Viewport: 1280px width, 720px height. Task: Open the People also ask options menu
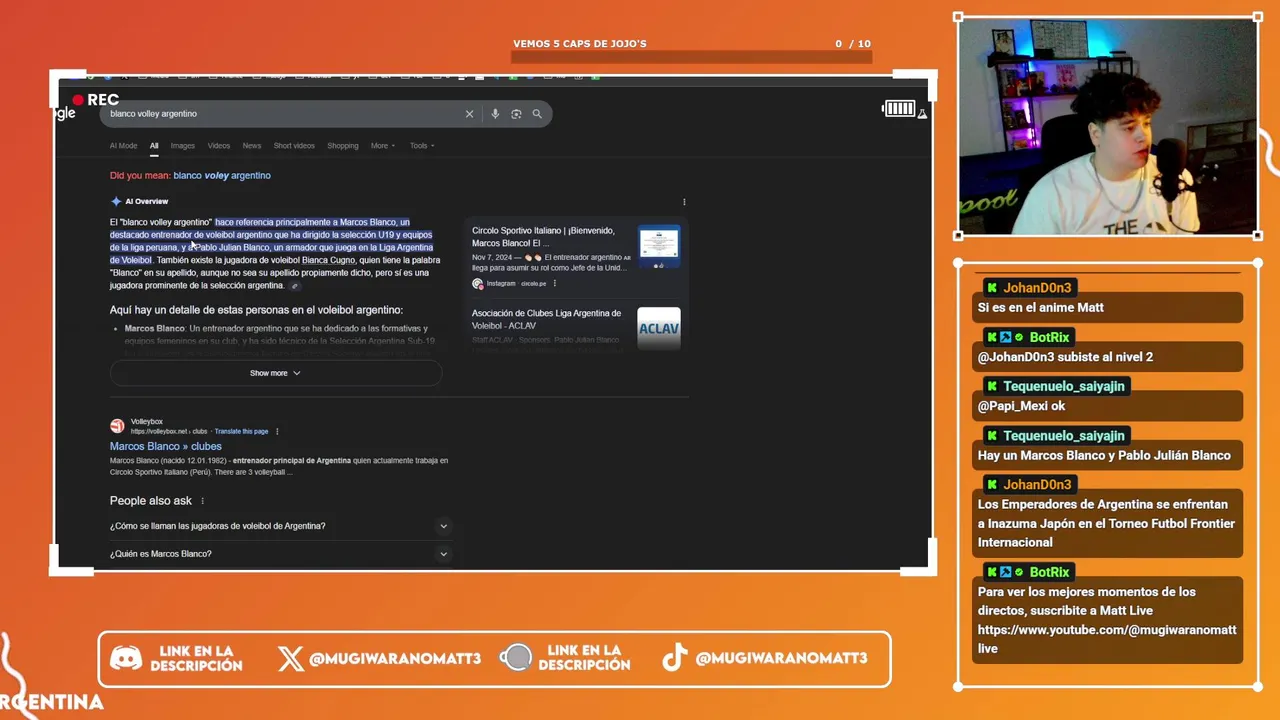pyautogui.click(x=202, y=501)
